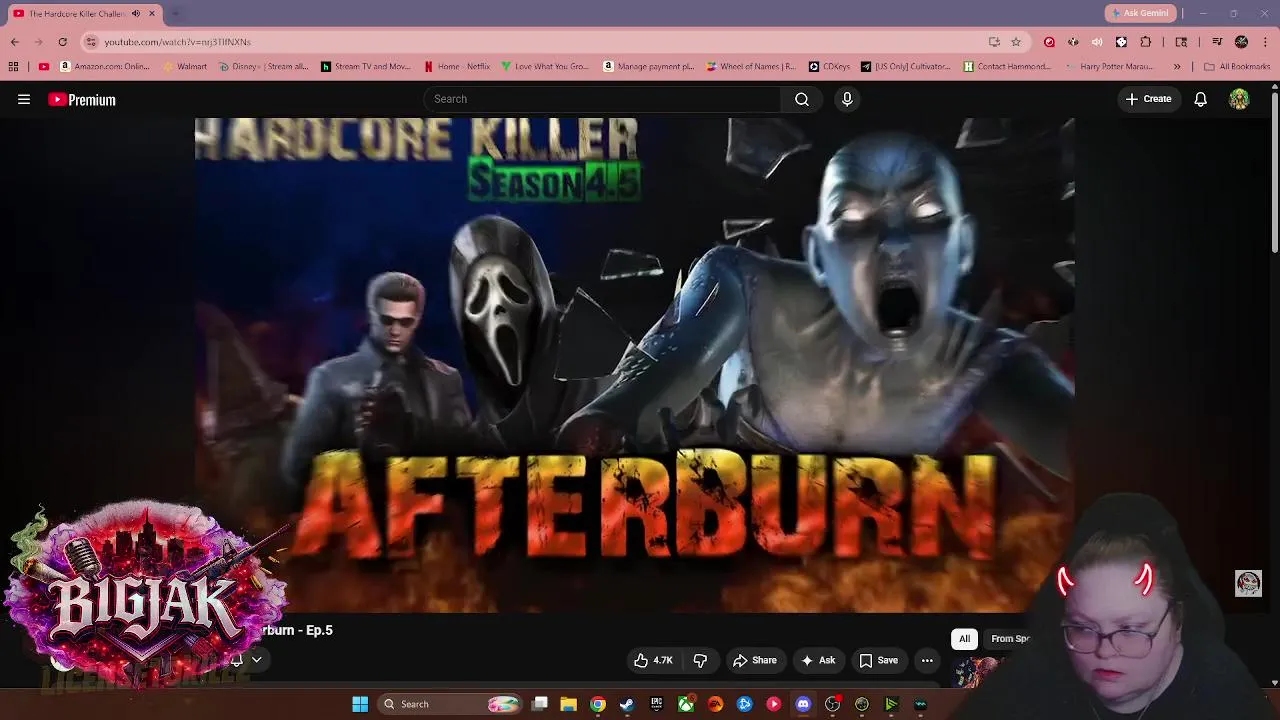Screen dimensions: 1280x720
Task: Open Harry Potter Marau... bookmark
Action: pos(1110,67)
